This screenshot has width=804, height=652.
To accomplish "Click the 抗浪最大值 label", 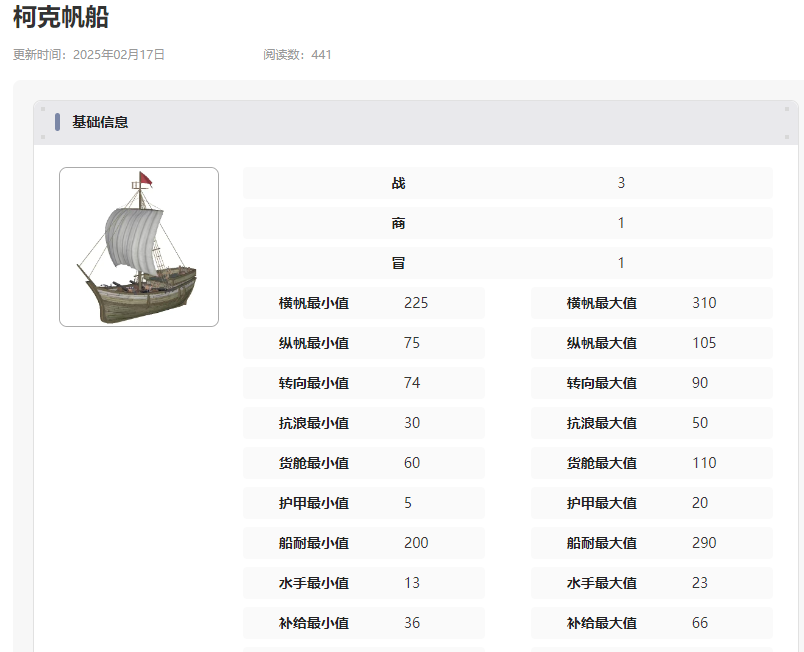I will 602,423.
